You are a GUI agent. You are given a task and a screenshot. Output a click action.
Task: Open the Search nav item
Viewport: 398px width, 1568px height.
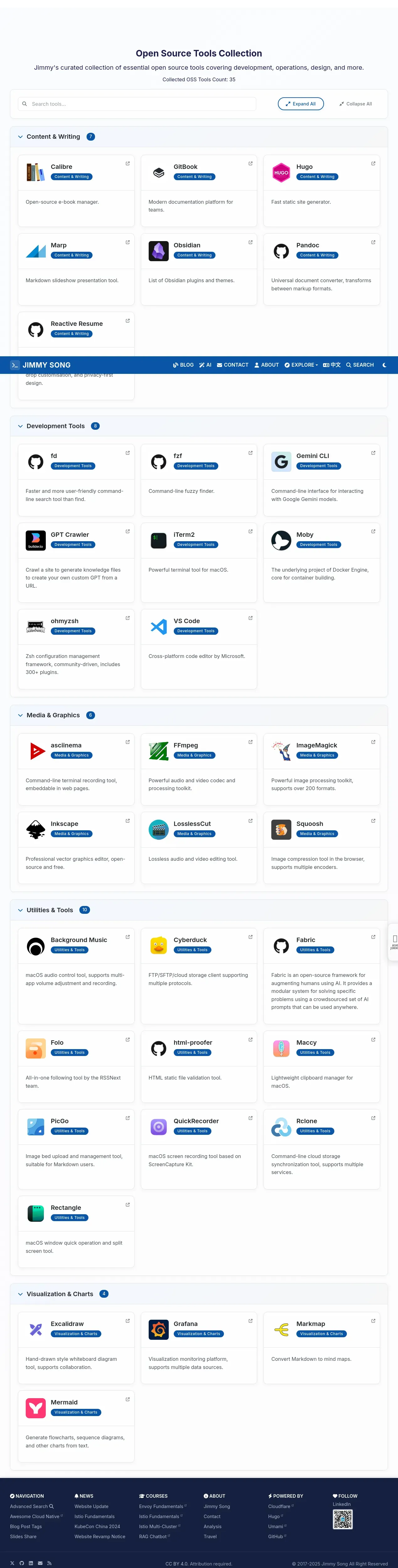coord(360,365)
